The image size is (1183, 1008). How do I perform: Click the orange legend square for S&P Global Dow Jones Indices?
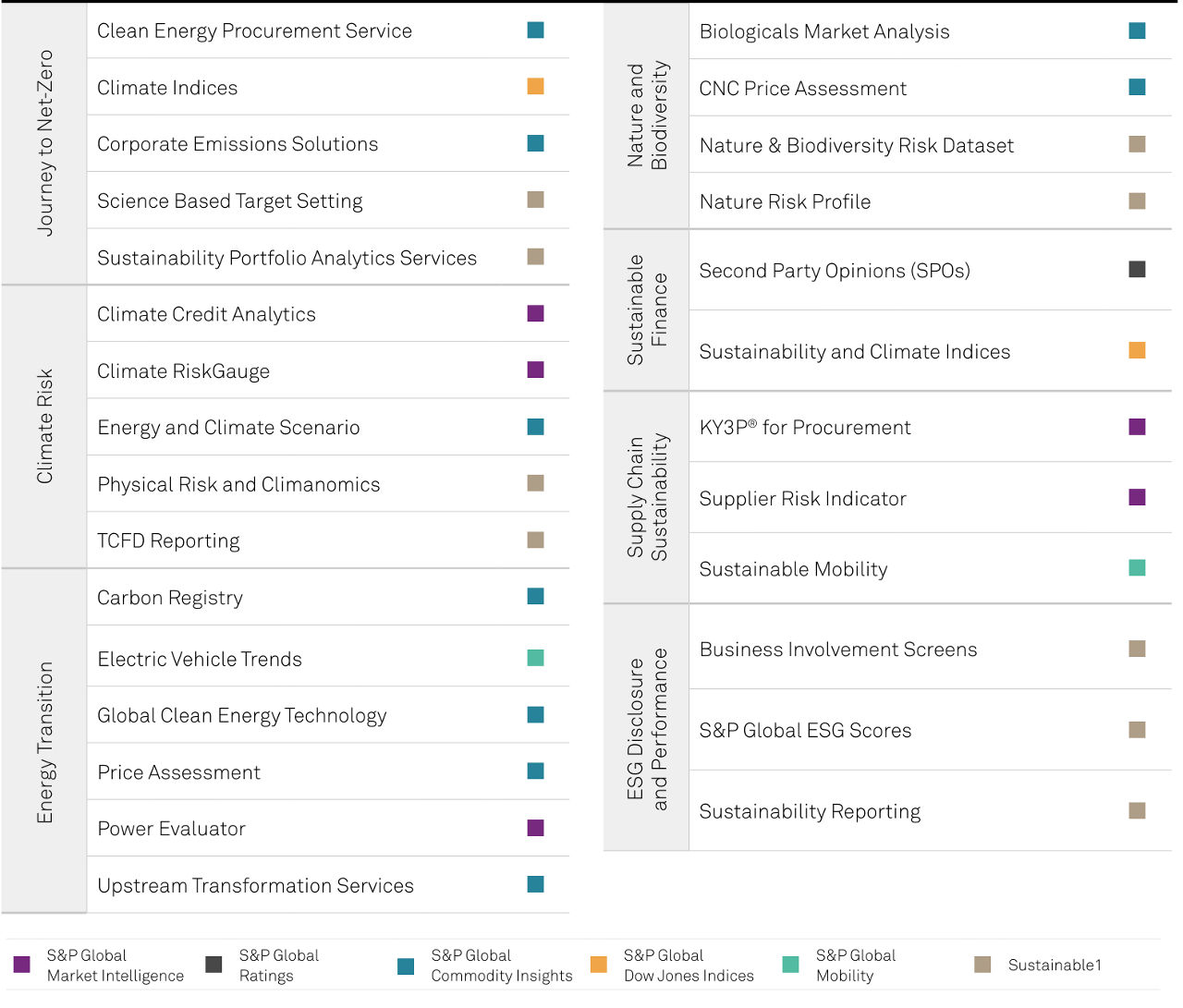pyautogui.click(x=599, y=965)
